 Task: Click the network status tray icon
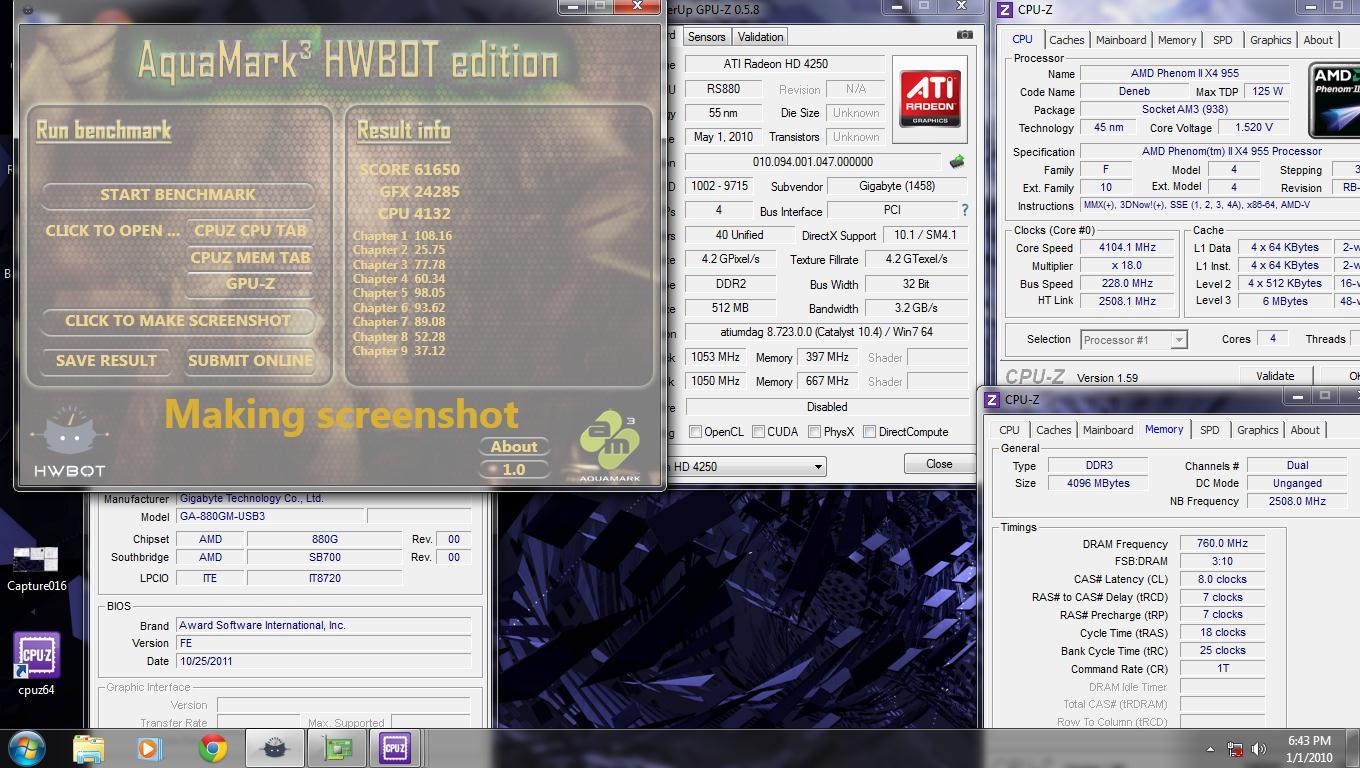1236,749
